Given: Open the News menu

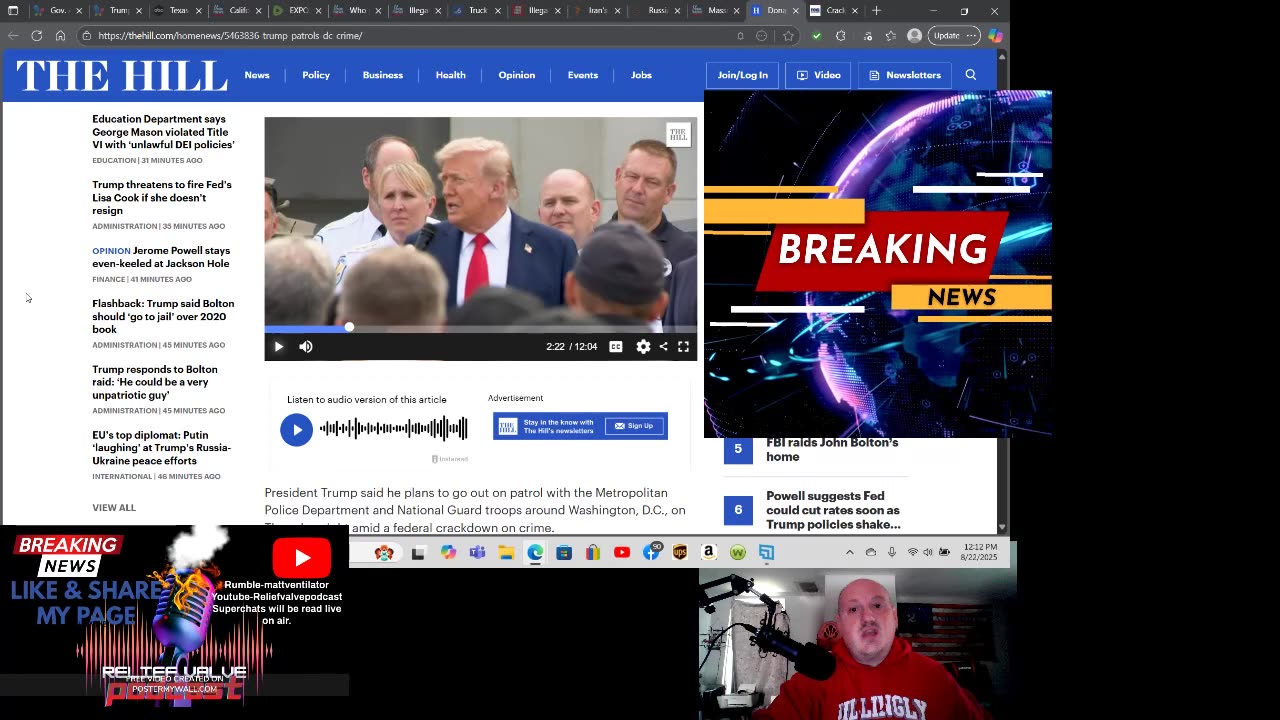Looking at the screenshot, I should (x=257, y=75).
